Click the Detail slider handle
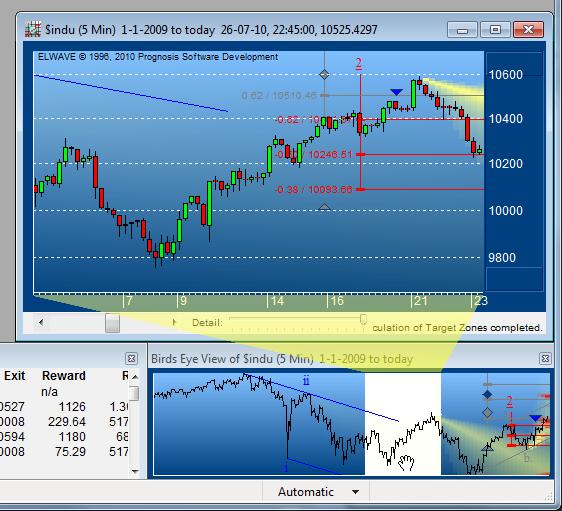 [363, 319]
